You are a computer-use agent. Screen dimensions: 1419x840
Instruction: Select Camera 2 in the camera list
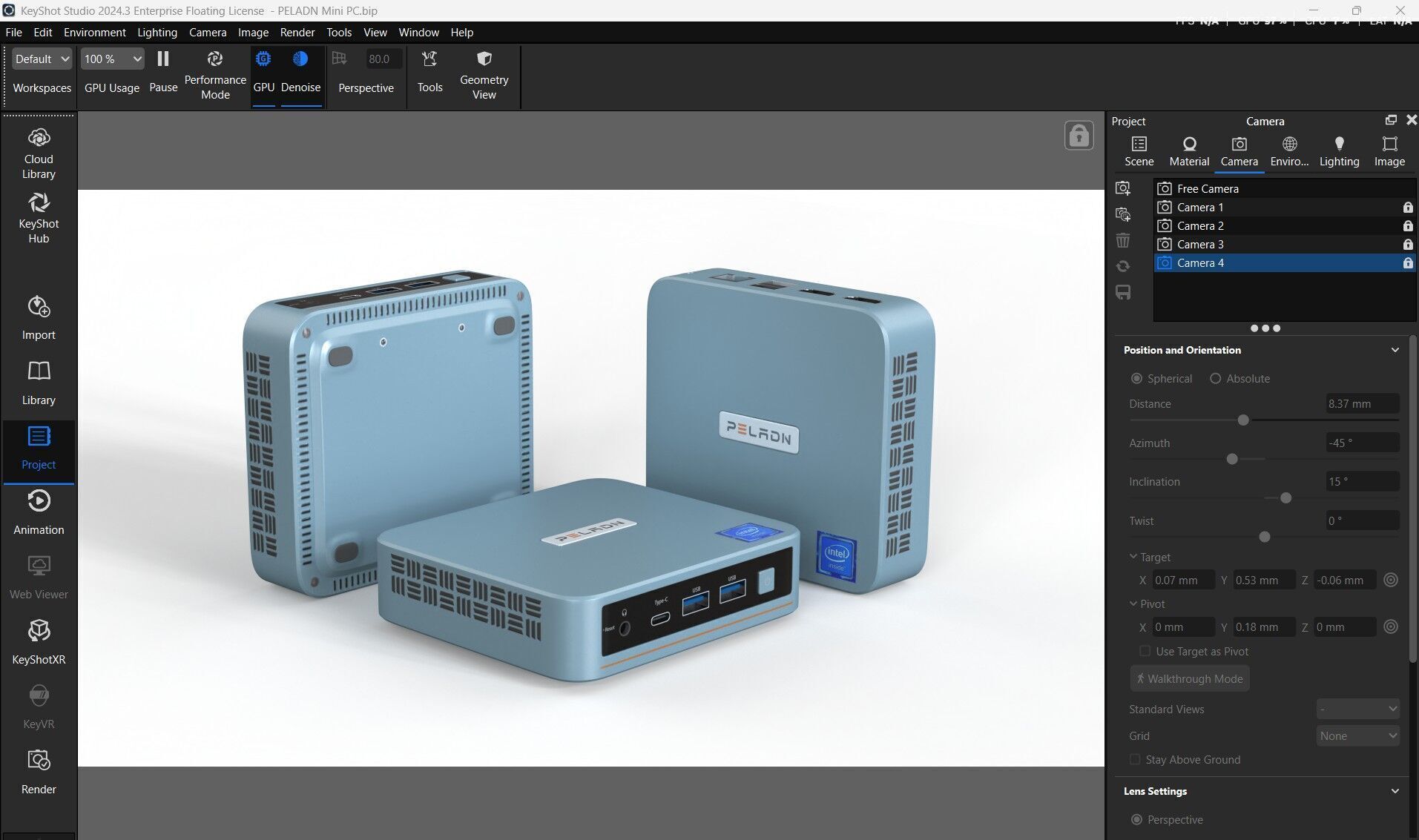[1284, 225]
